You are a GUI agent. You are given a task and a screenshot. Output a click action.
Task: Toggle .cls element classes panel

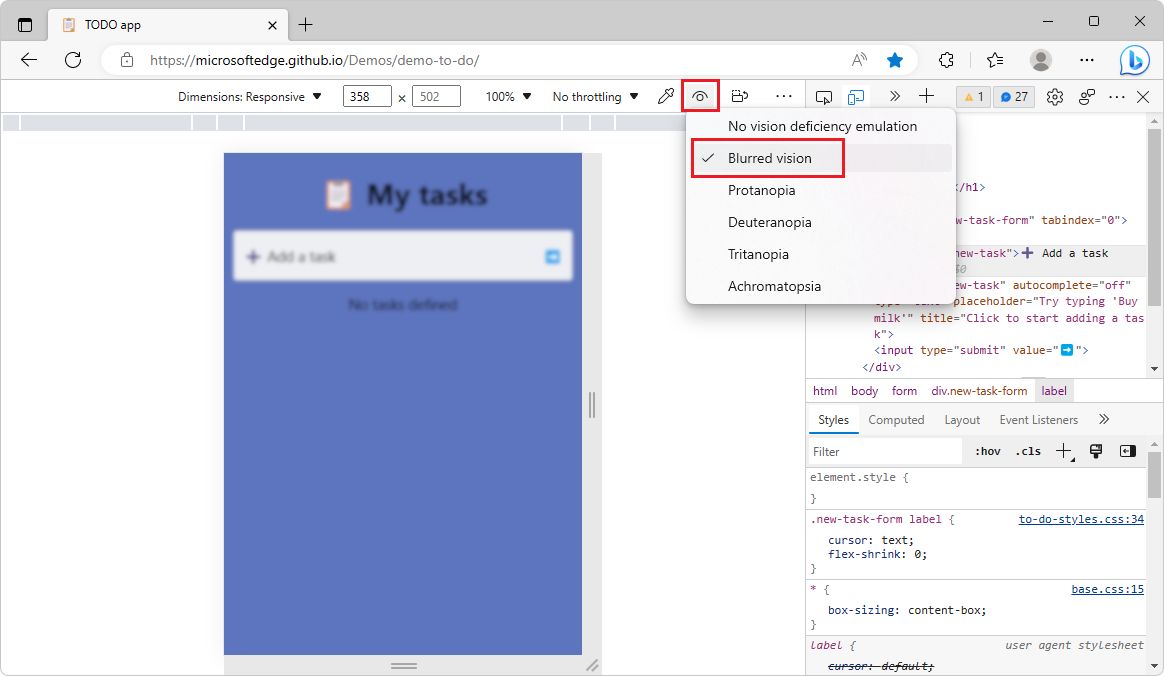coord(1027,451)
